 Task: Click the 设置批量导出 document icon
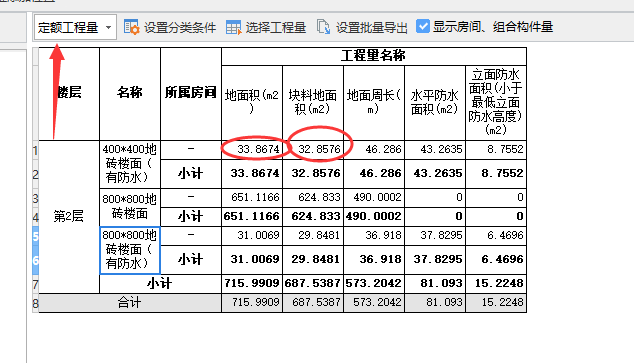(x=323, y=27)
